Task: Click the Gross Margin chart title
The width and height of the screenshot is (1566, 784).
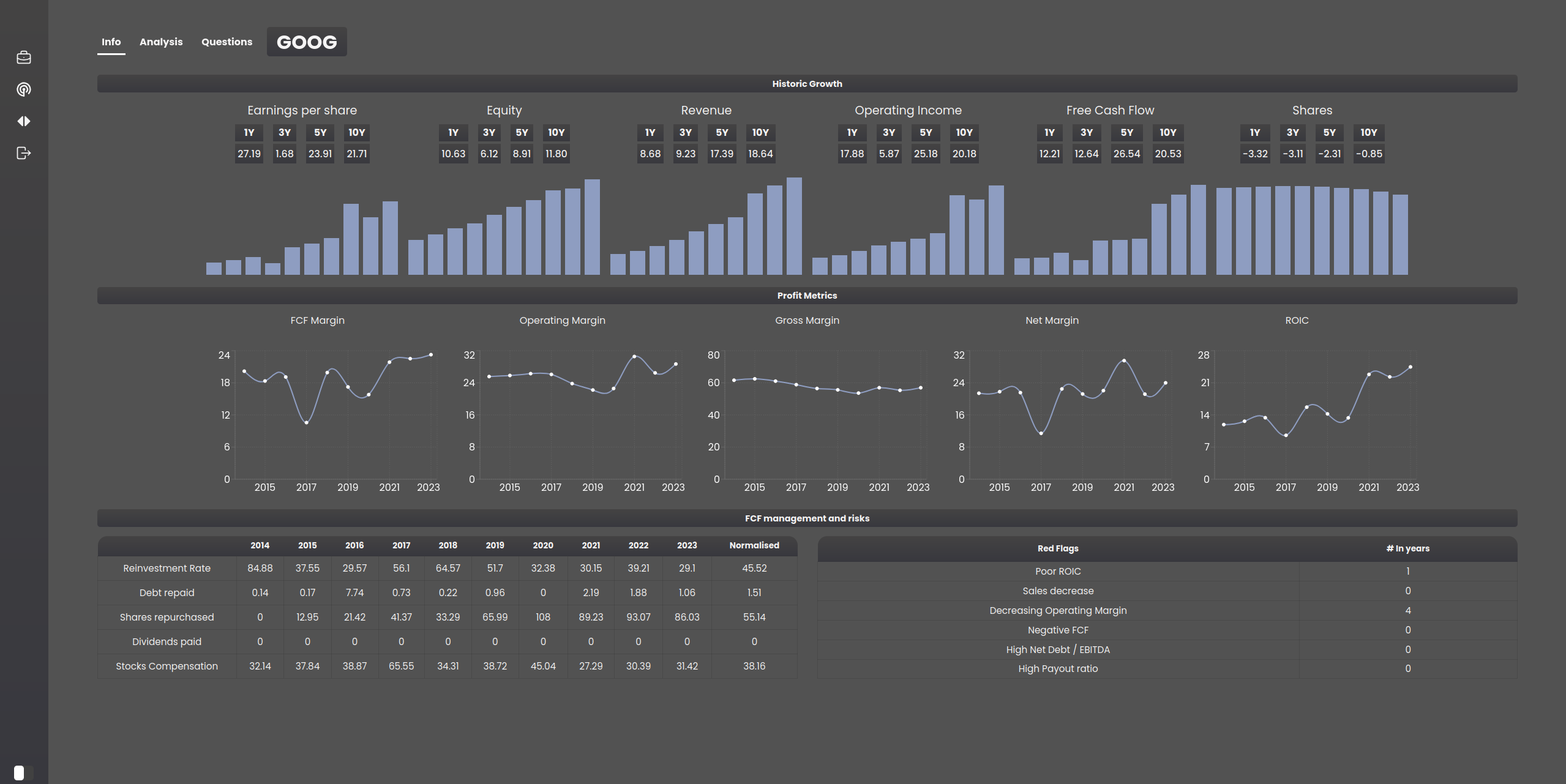Action: pos(807,320)
